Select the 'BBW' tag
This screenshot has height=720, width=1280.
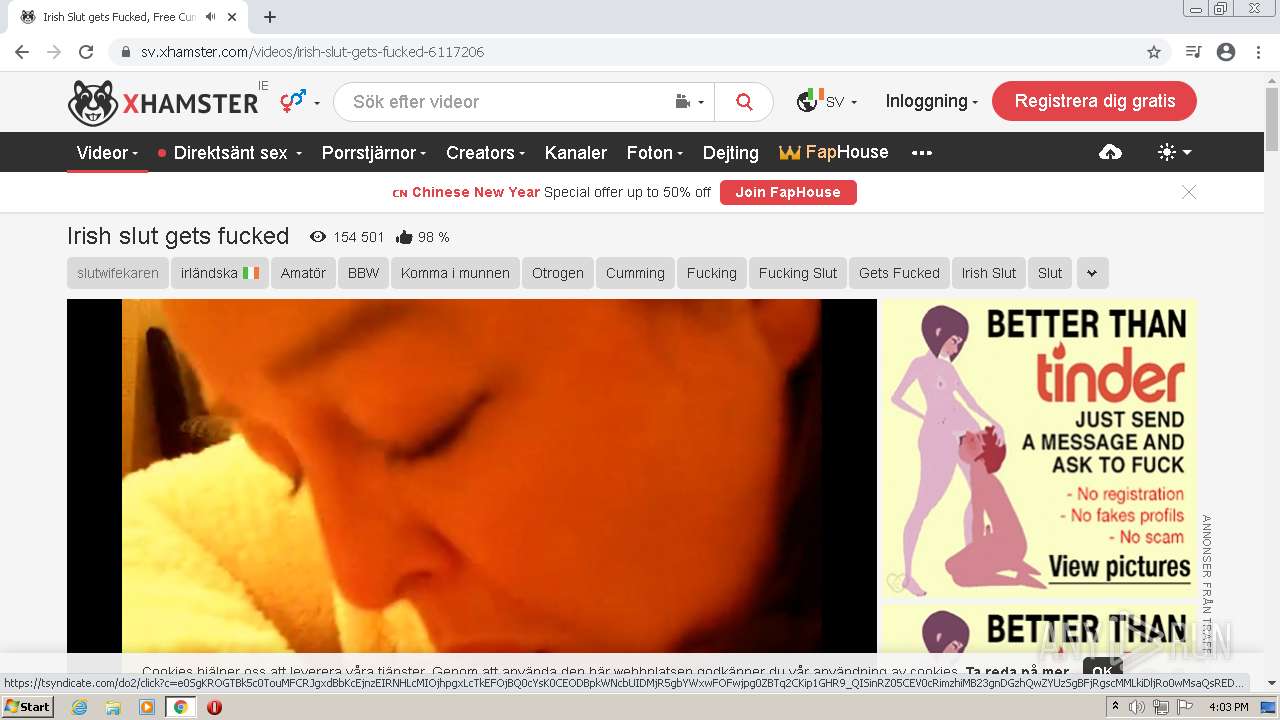point(364,273)
